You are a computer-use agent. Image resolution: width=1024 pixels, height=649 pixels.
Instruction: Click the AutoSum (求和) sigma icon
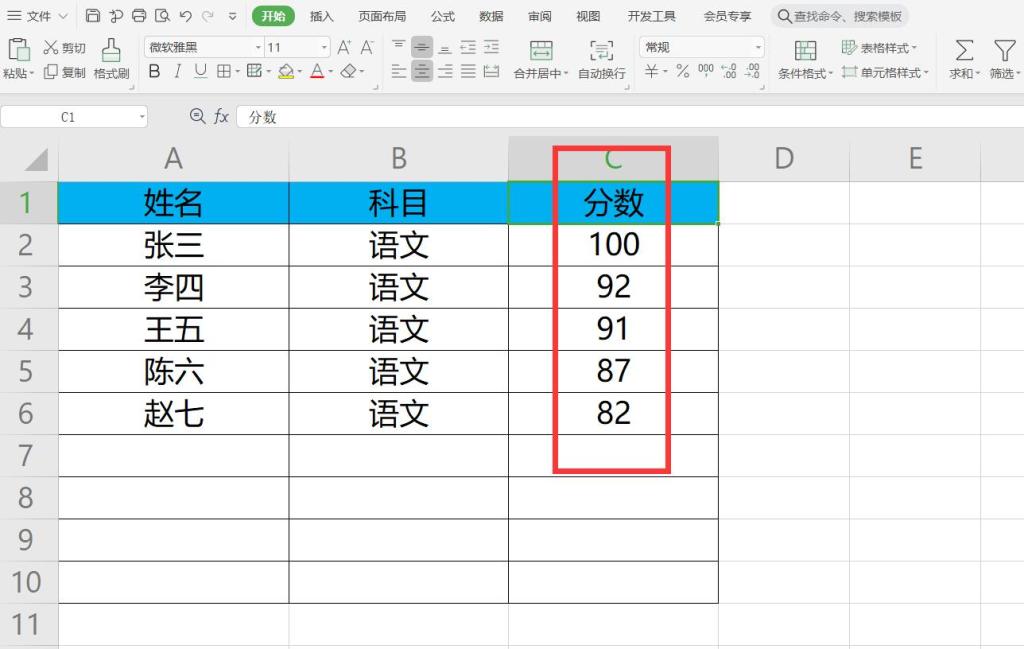point(964,50)
